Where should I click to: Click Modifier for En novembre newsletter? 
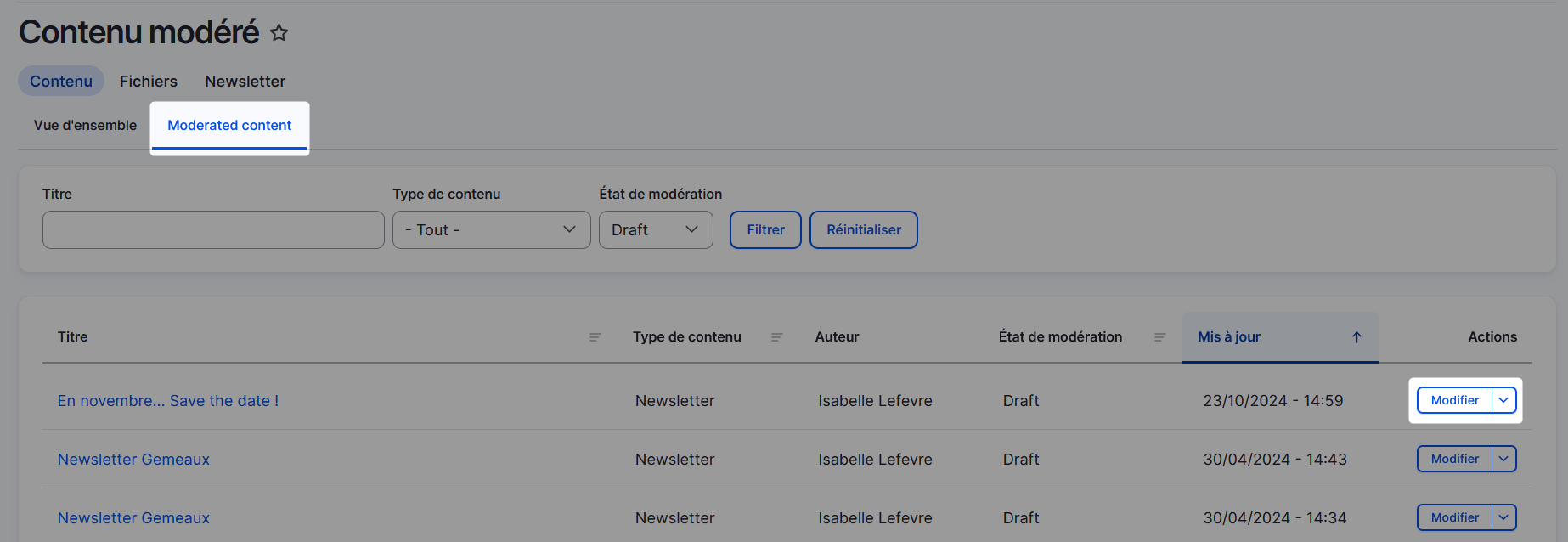[x=1454, y=400]
